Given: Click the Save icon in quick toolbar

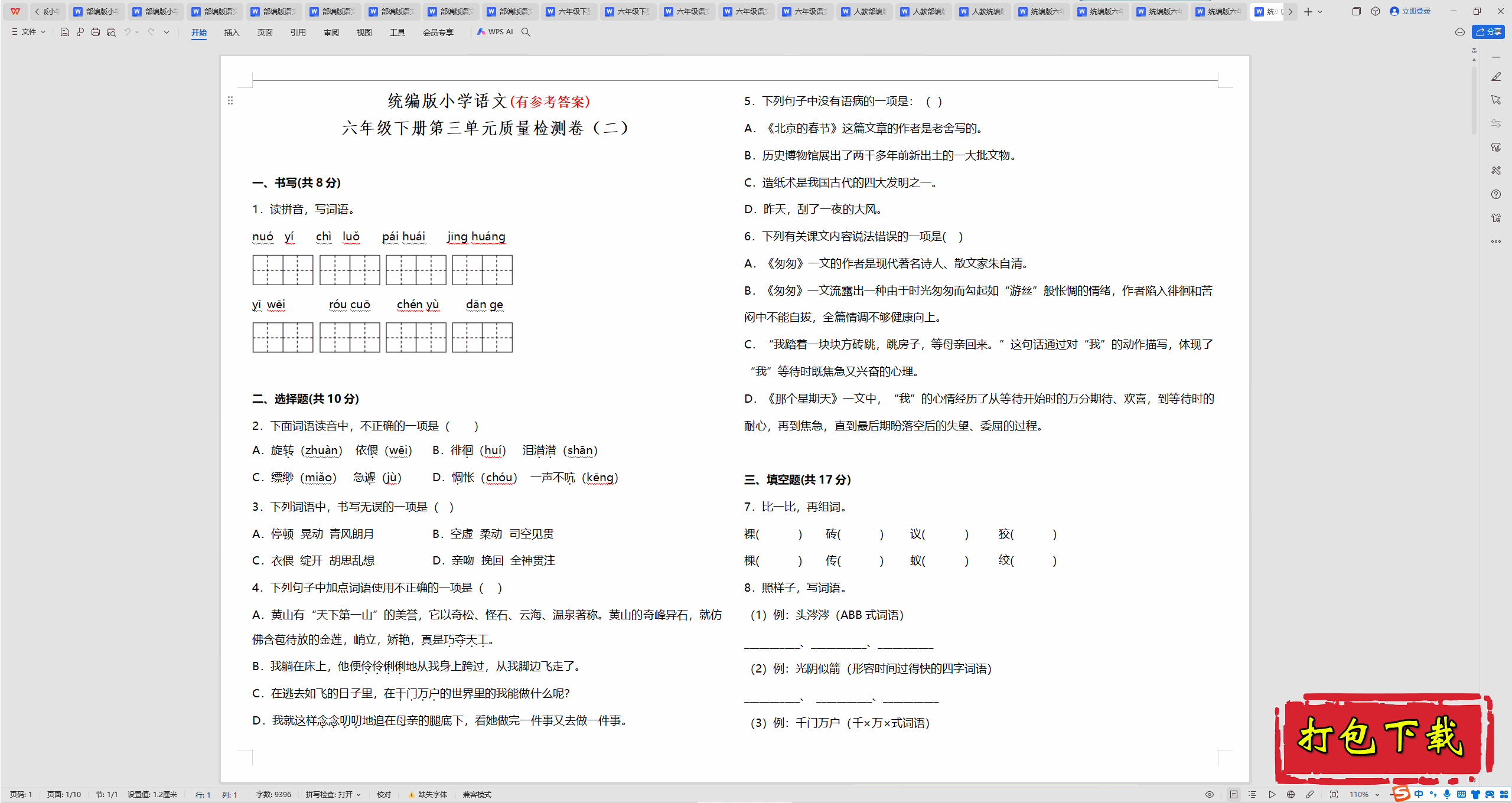Looking at the screenshot, I should pyautogui.click(x=65, y=32).
